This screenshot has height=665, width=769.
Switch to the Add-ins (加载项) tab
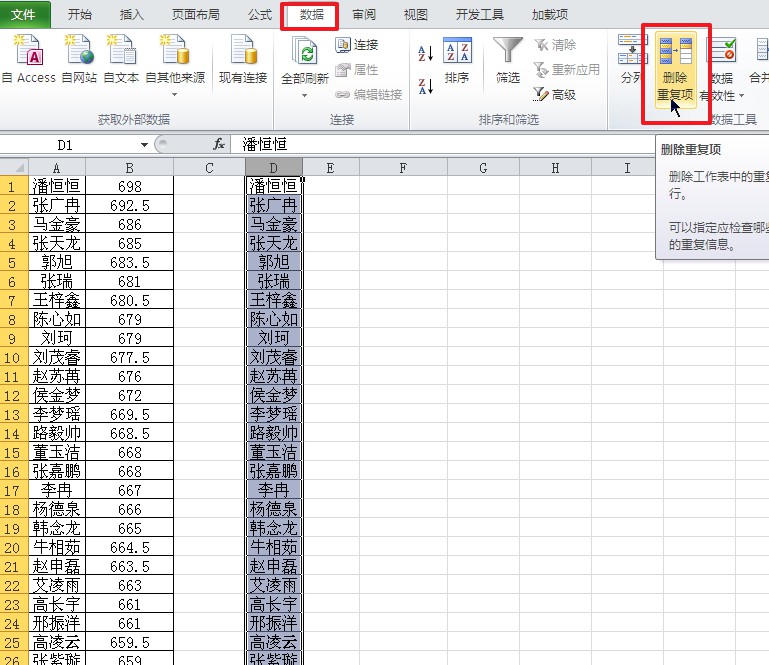[550, 15]
